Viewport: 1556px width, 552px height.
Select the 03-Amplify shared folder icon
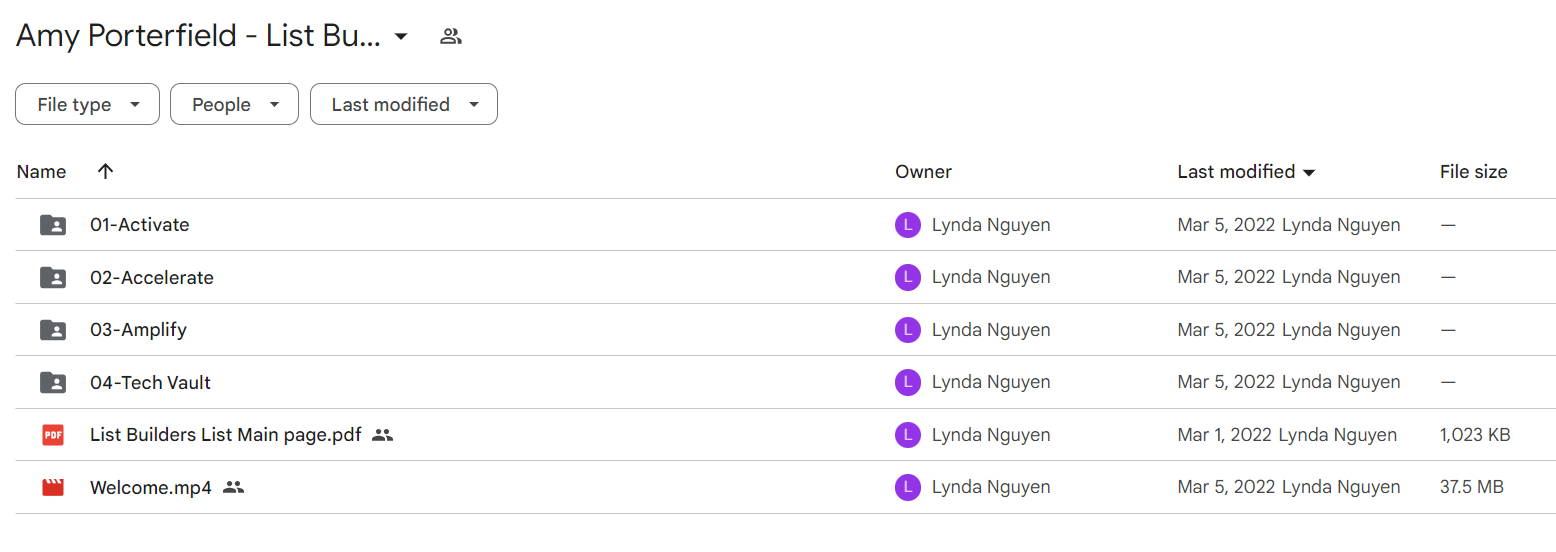pyautogui.click(x=53, y=330)
